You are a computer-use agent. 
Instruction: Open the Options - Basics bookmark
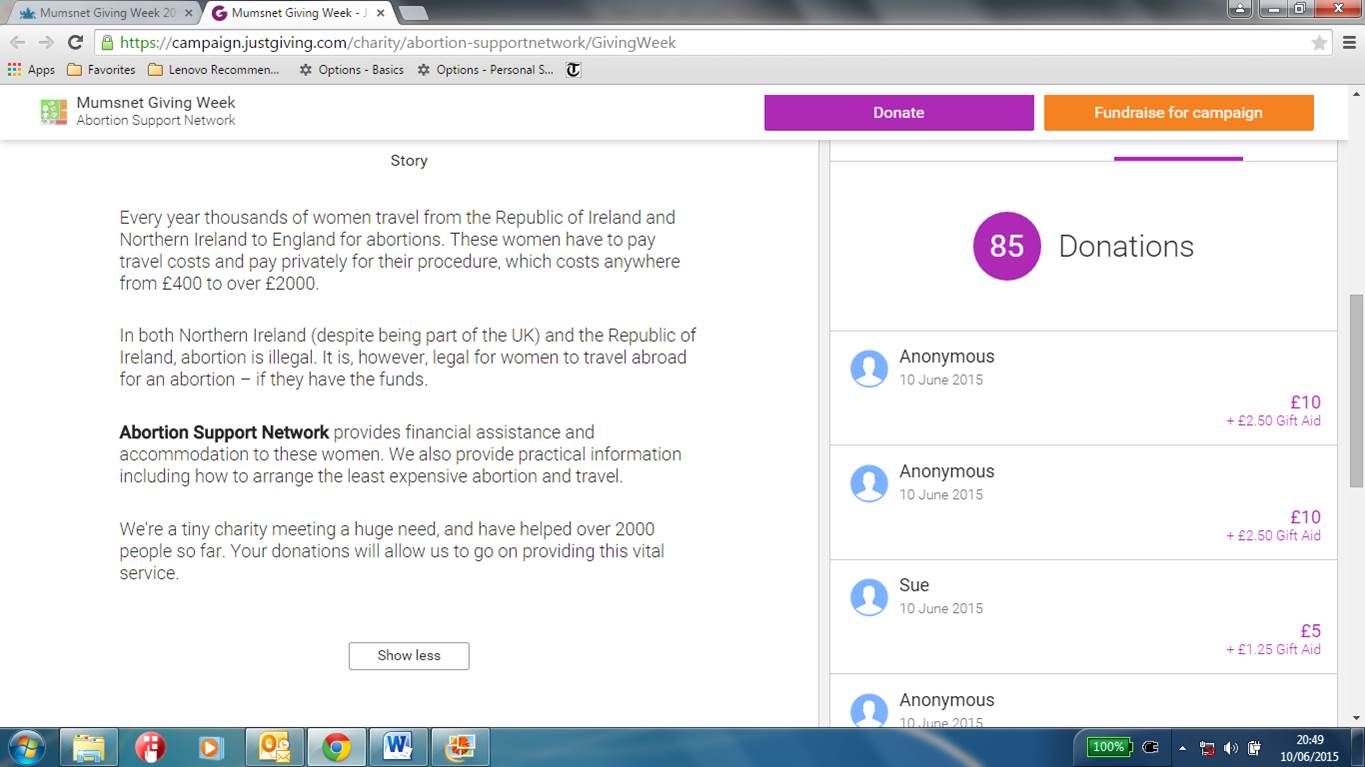click(351, 70)
